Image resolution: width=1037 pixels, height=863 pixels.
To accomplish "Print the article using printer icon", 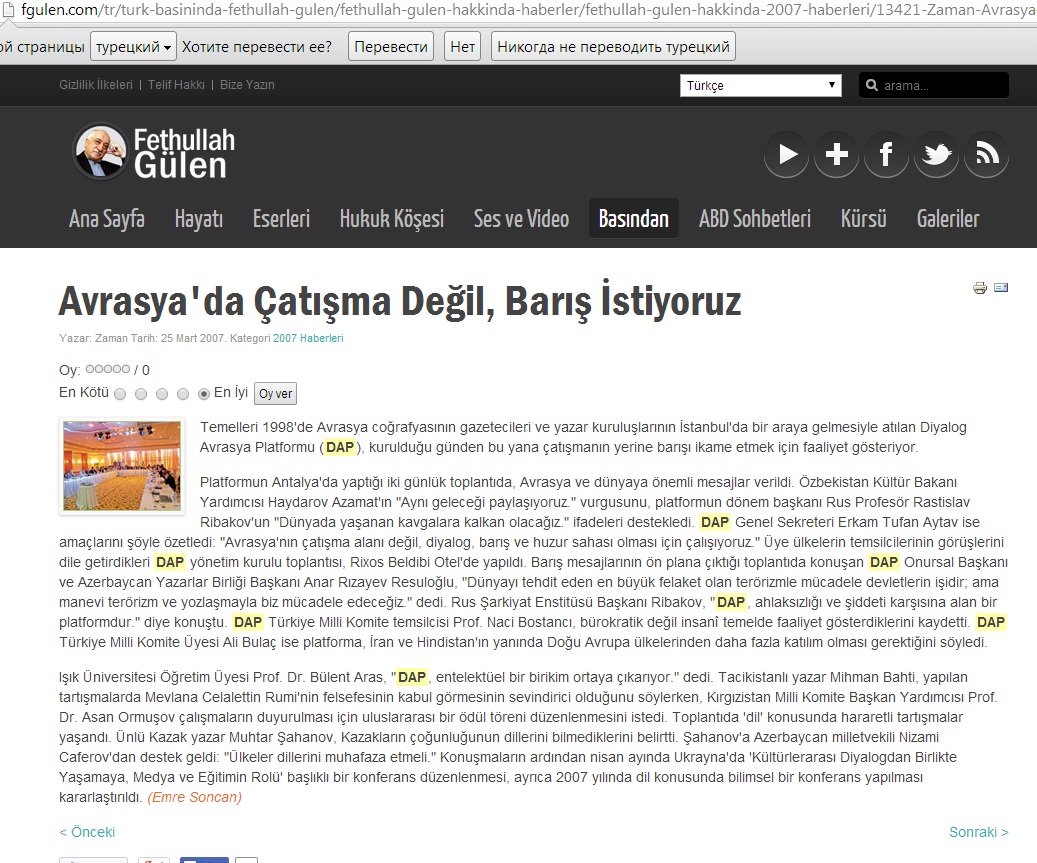I will coord(980,288).
